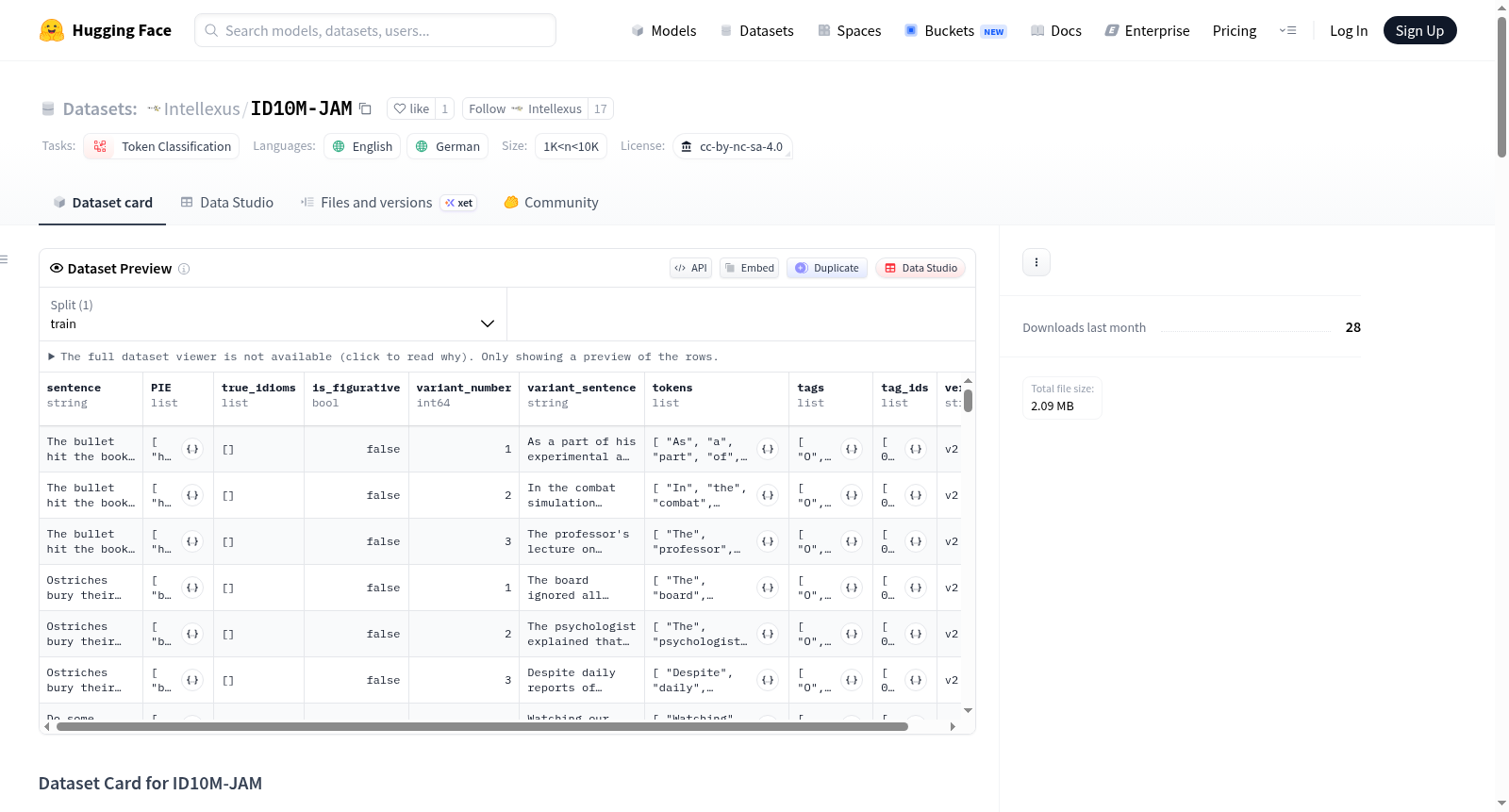The width and height of the screenshot is (1509, 812).
Task: Go to Datasets in top navigation
Action: click(x=757, y=30)
